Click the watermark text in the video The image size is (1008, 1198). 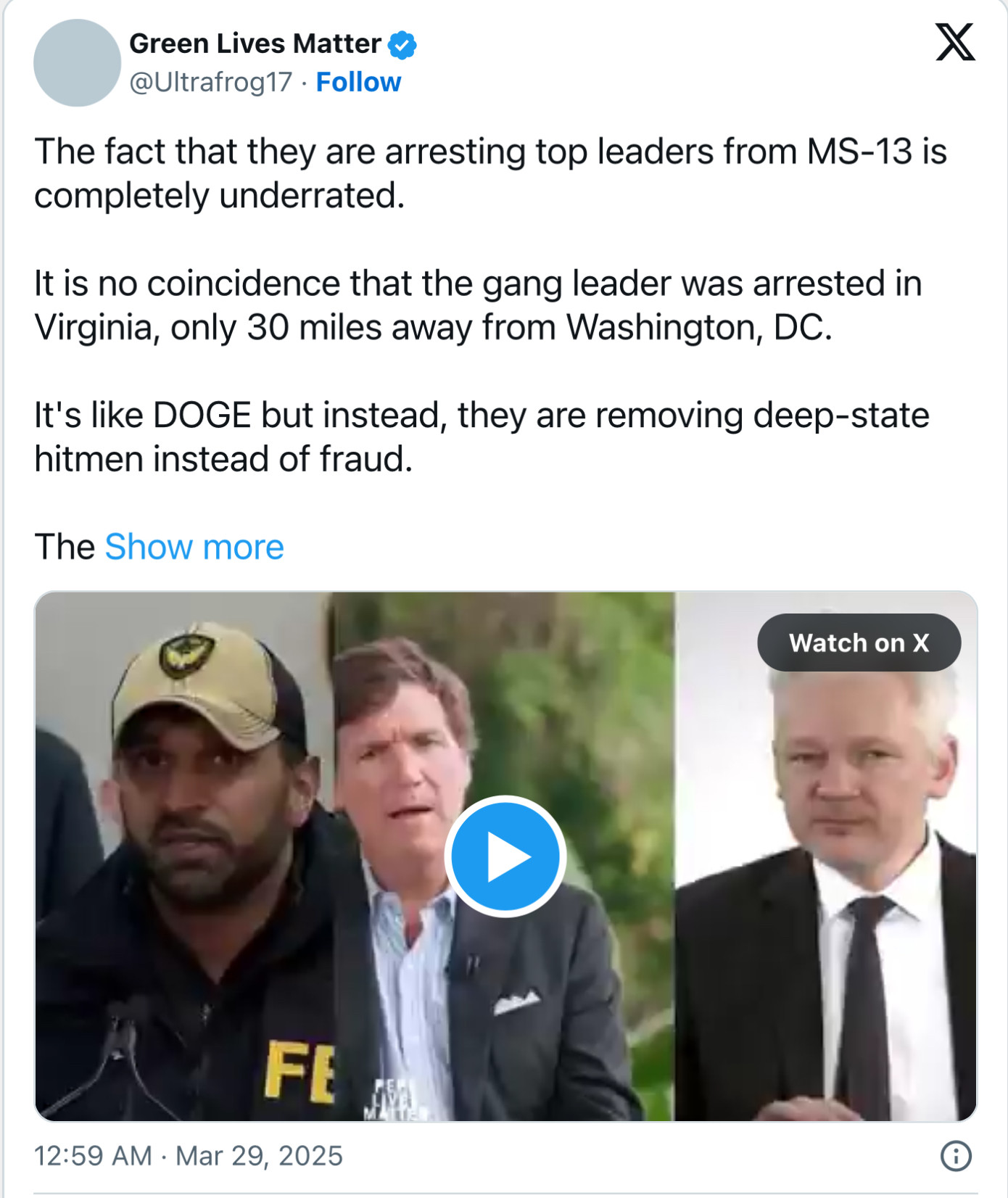[x=392, y=1099]
